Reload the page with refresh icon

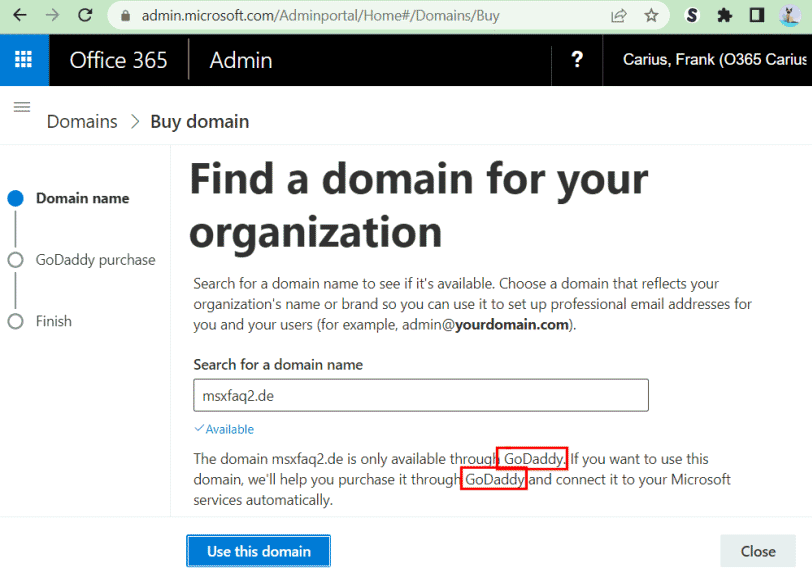tap(85, 16)
